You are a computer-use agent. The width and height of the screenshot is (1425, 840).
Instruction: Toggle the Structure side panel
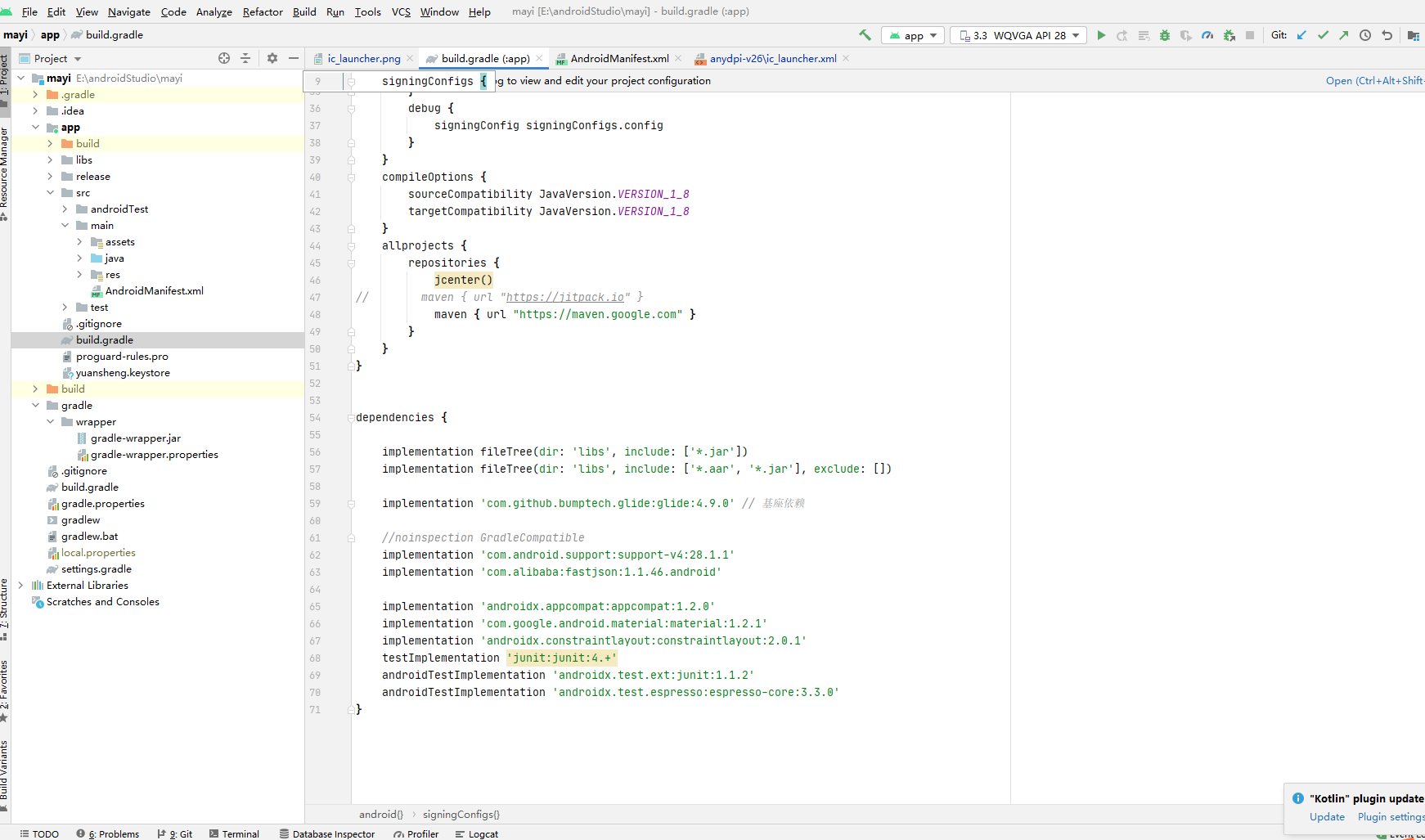[x=4, y=609]
